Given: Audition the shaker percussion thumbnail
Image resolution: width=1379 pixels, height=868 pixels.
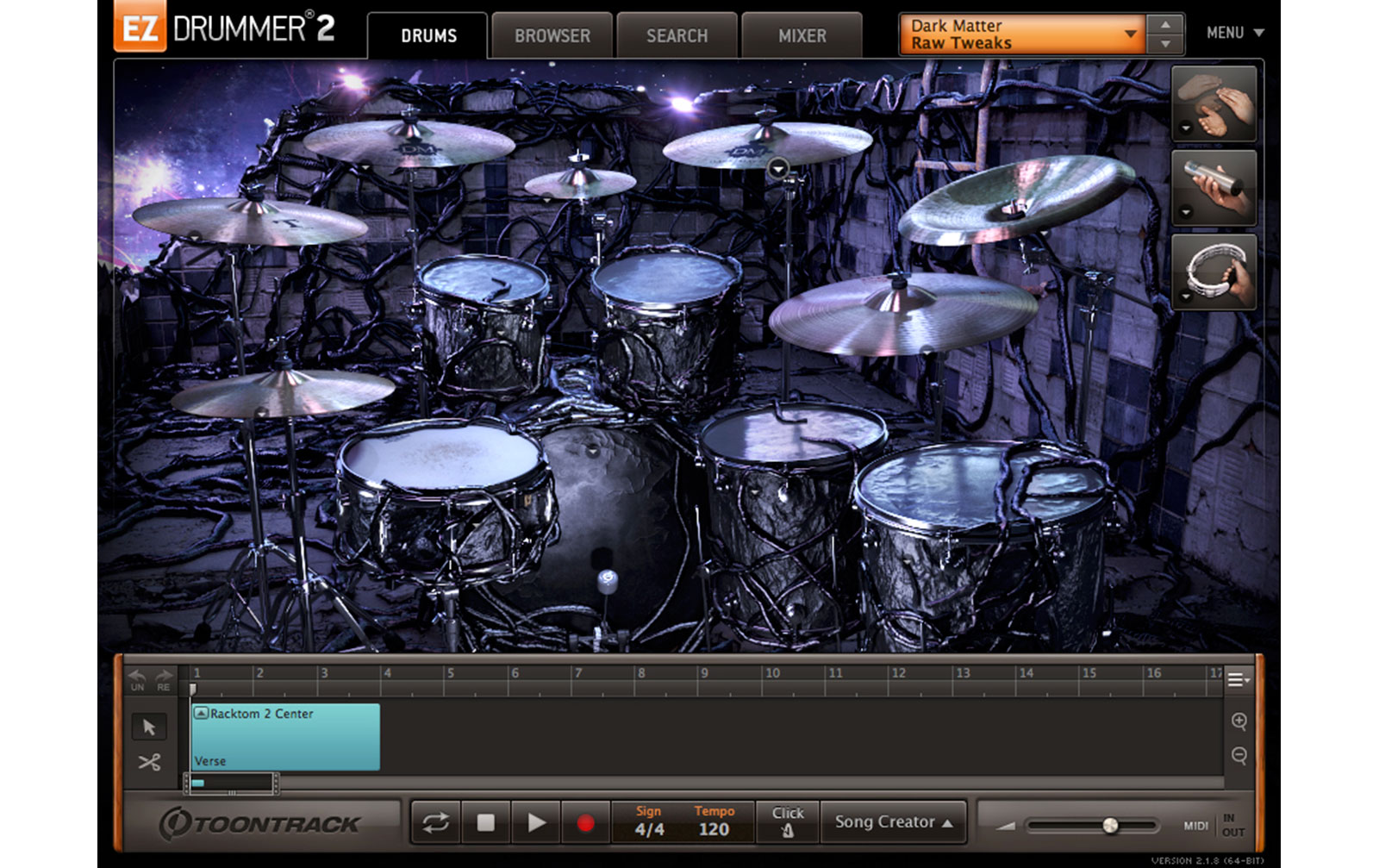Looking at the screenshot, I should pyautogui.click(x=1214, y=188).
